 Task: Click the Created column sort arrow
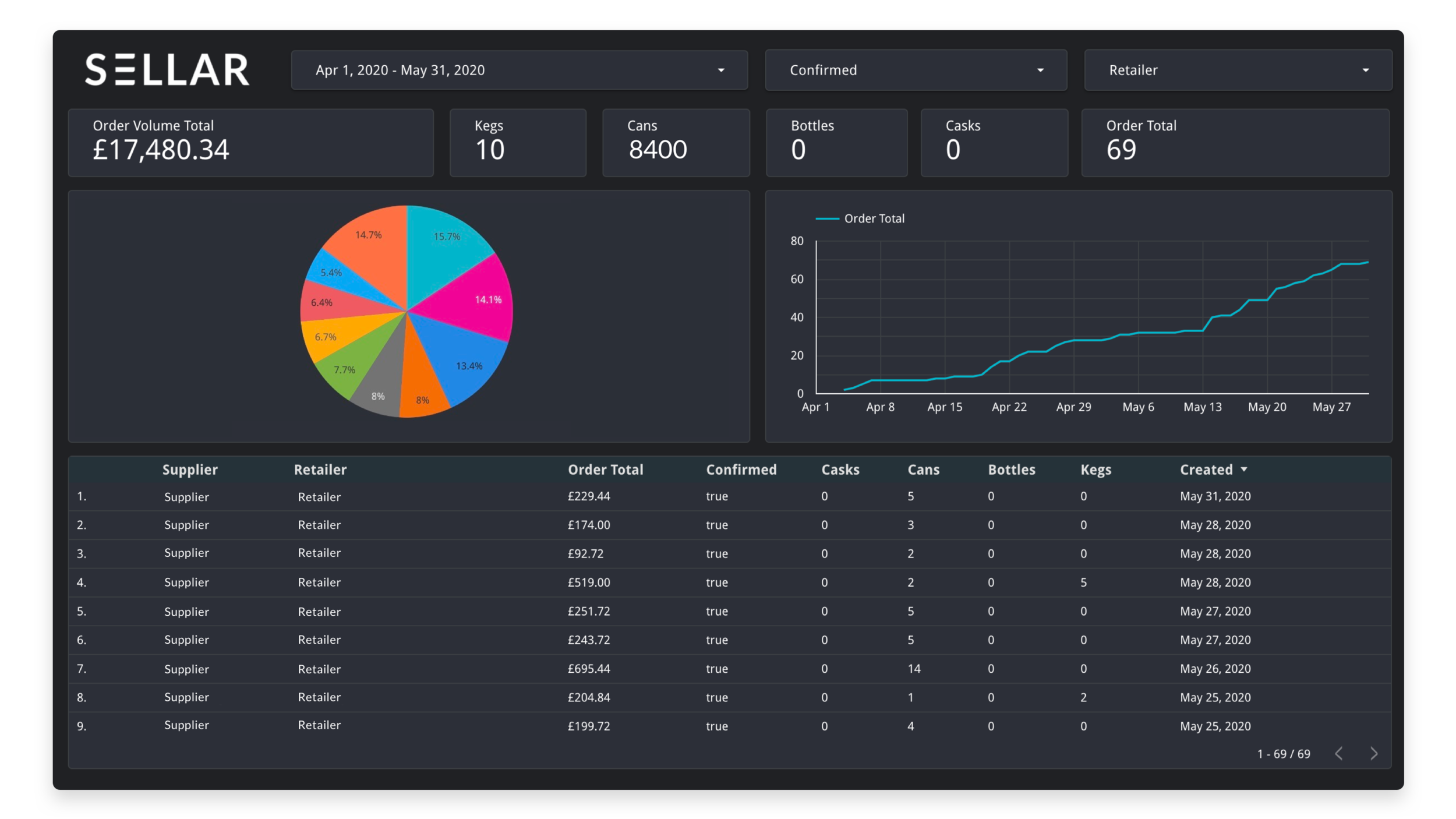click(1244, 469)
